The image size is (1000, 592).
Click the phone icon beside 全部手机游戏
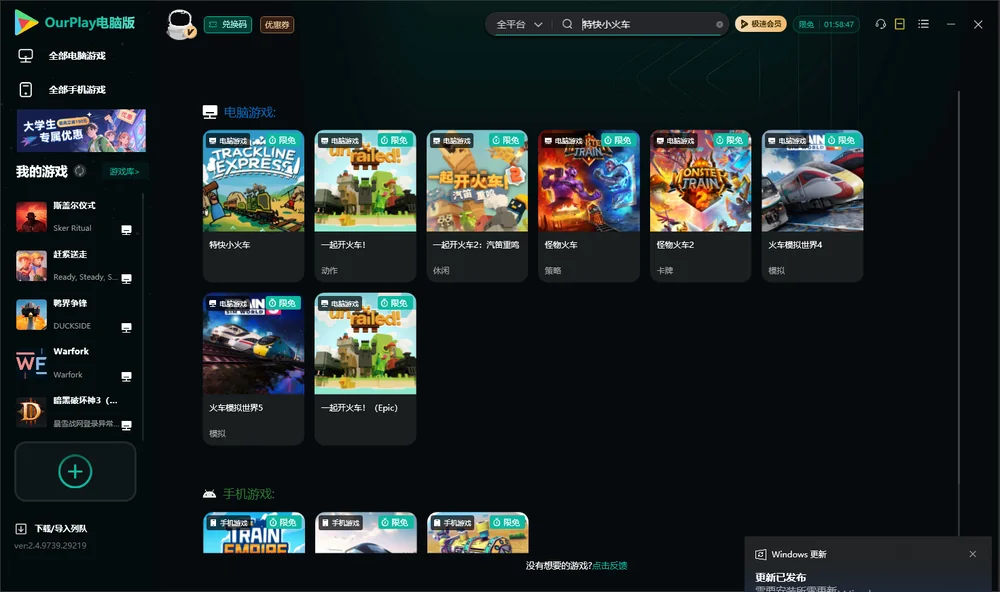click(26, 89)
